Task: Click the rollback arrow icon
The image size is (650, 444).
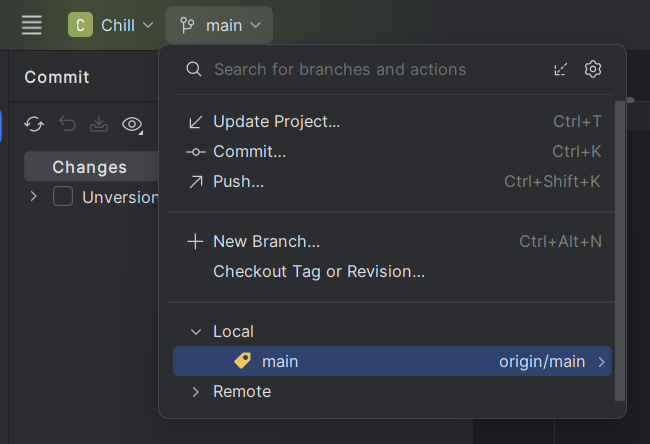Action: pos(67,124)
